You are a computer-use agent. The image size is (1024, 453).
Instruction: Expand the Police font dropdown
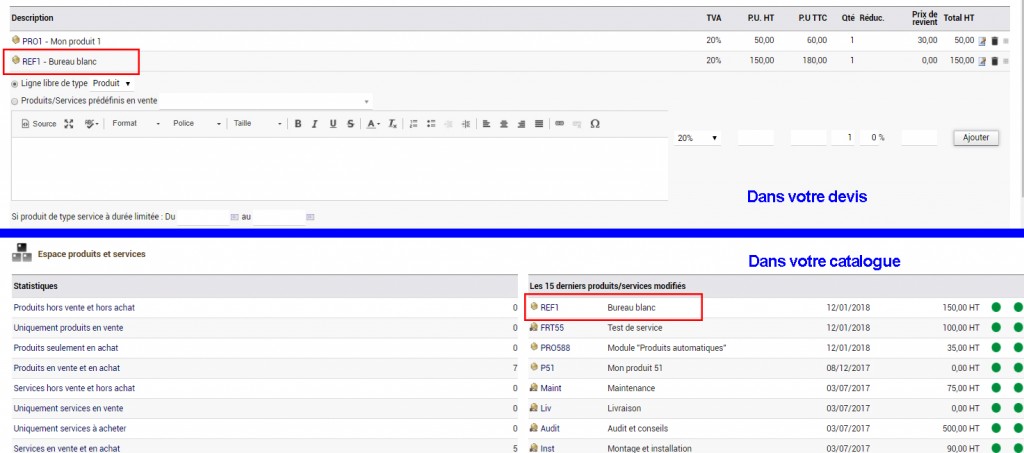point(196,124)
